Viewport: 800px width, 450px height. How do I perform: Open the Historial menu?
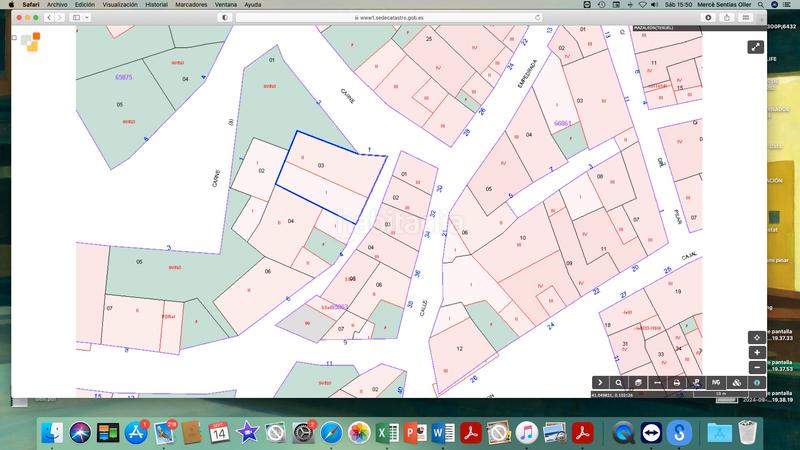coord(156,5)
